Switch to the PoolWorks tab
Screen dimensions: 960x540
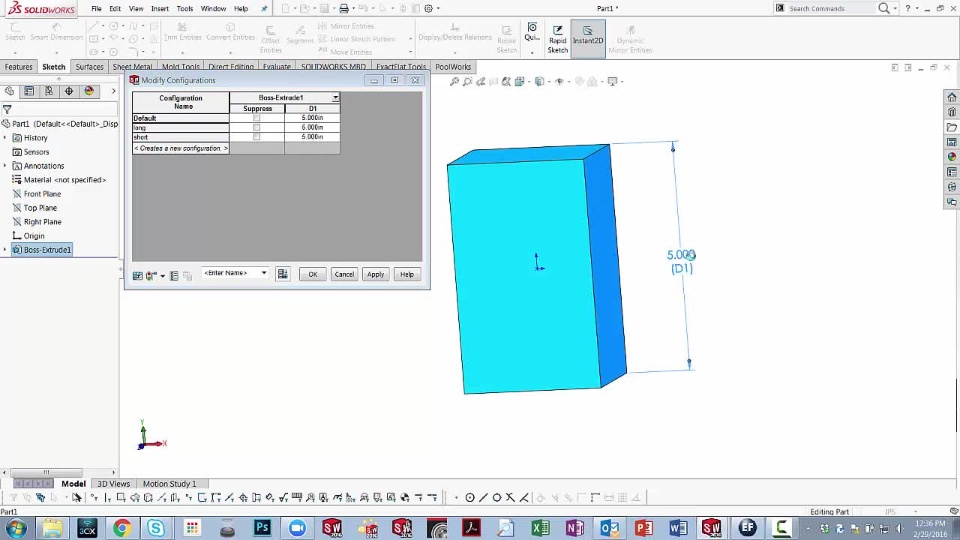pos(453,67)
